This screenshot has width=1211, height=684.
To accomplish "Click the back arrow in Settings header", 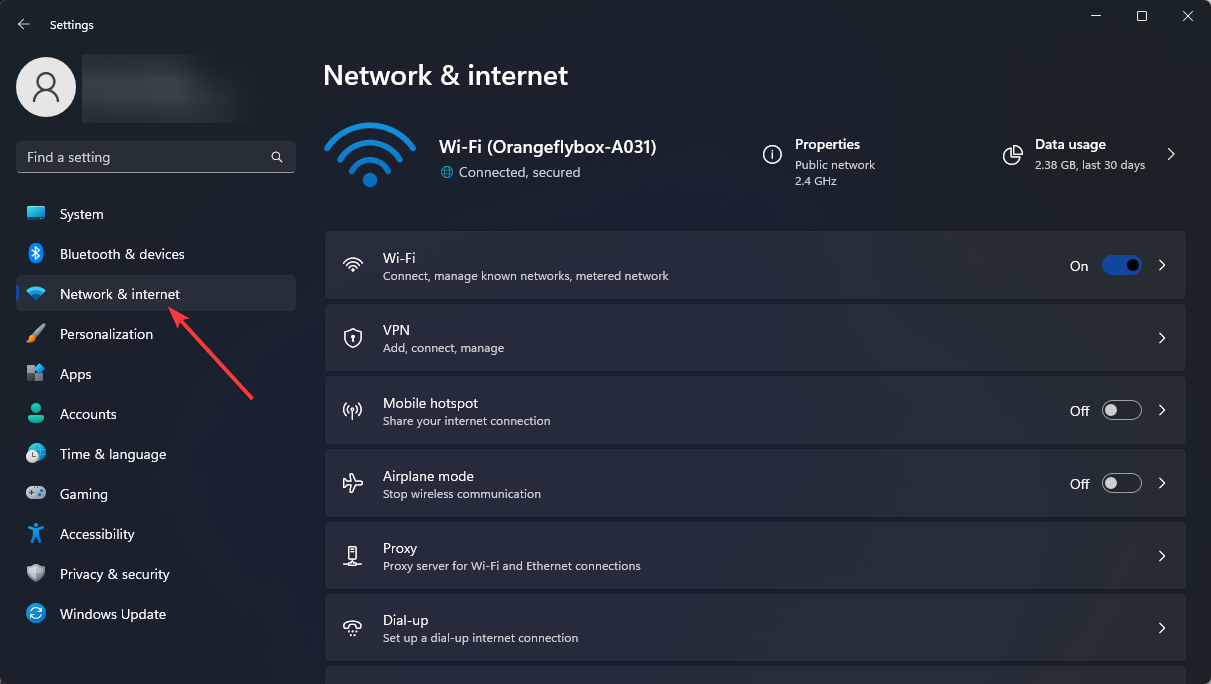I will (x=24, y=24).
